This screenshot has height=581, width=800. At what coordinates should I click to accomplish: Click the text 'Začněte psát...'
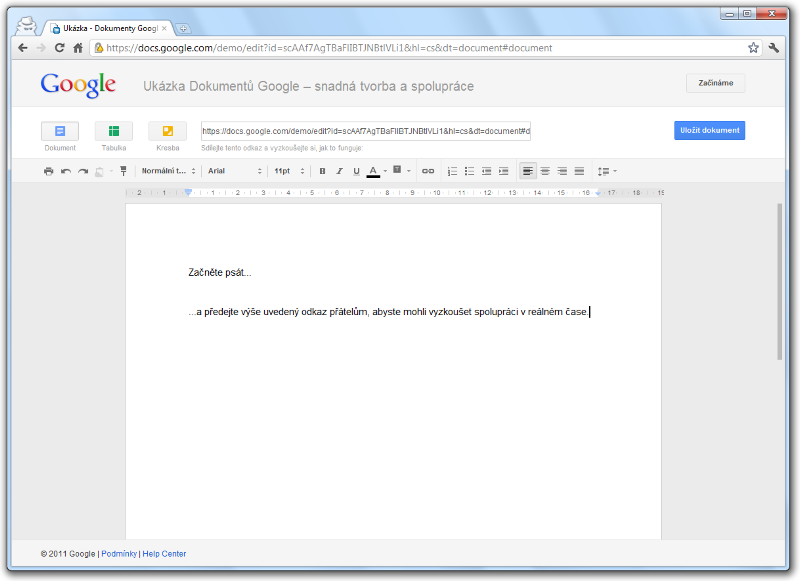(x=219, y=272)
